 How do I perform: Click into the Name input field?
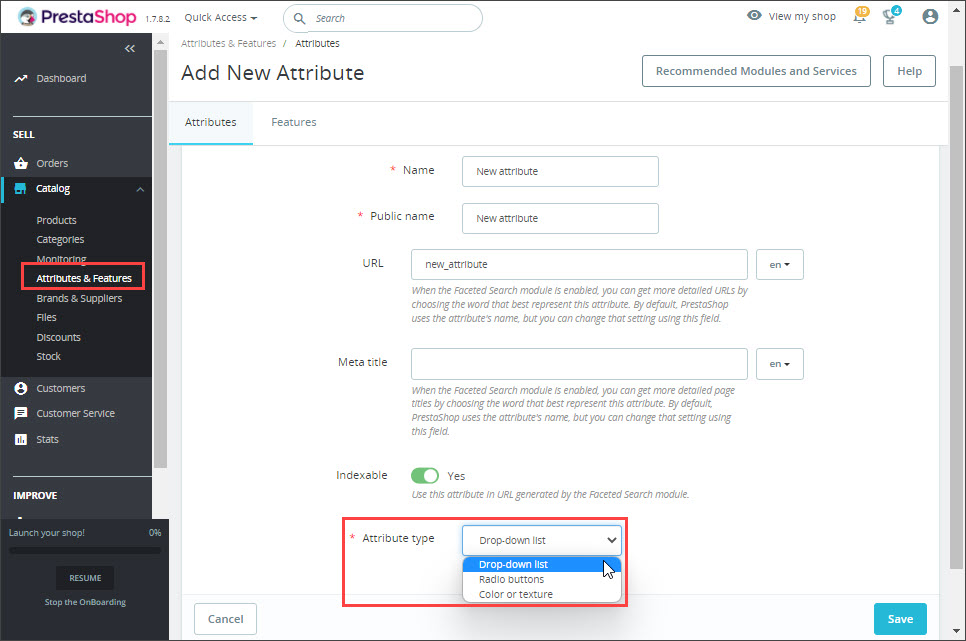point(560,171)
